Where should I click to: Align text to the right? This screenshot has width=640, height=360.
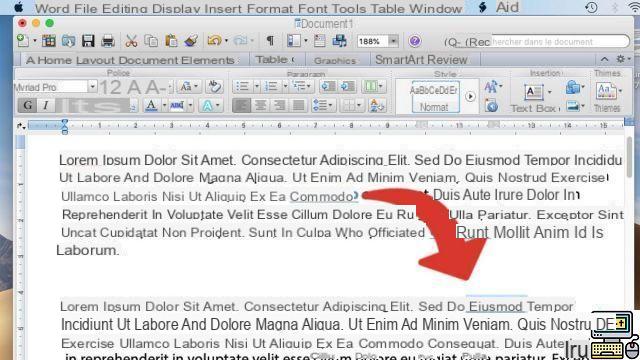coord(280,106)
